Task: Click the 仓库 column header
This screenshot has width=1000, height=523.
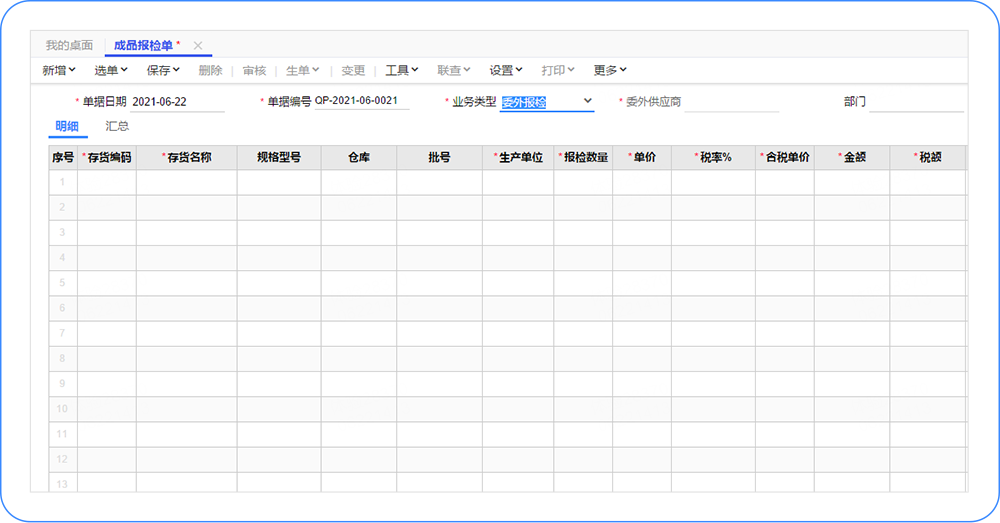Action: click(359, 158)
